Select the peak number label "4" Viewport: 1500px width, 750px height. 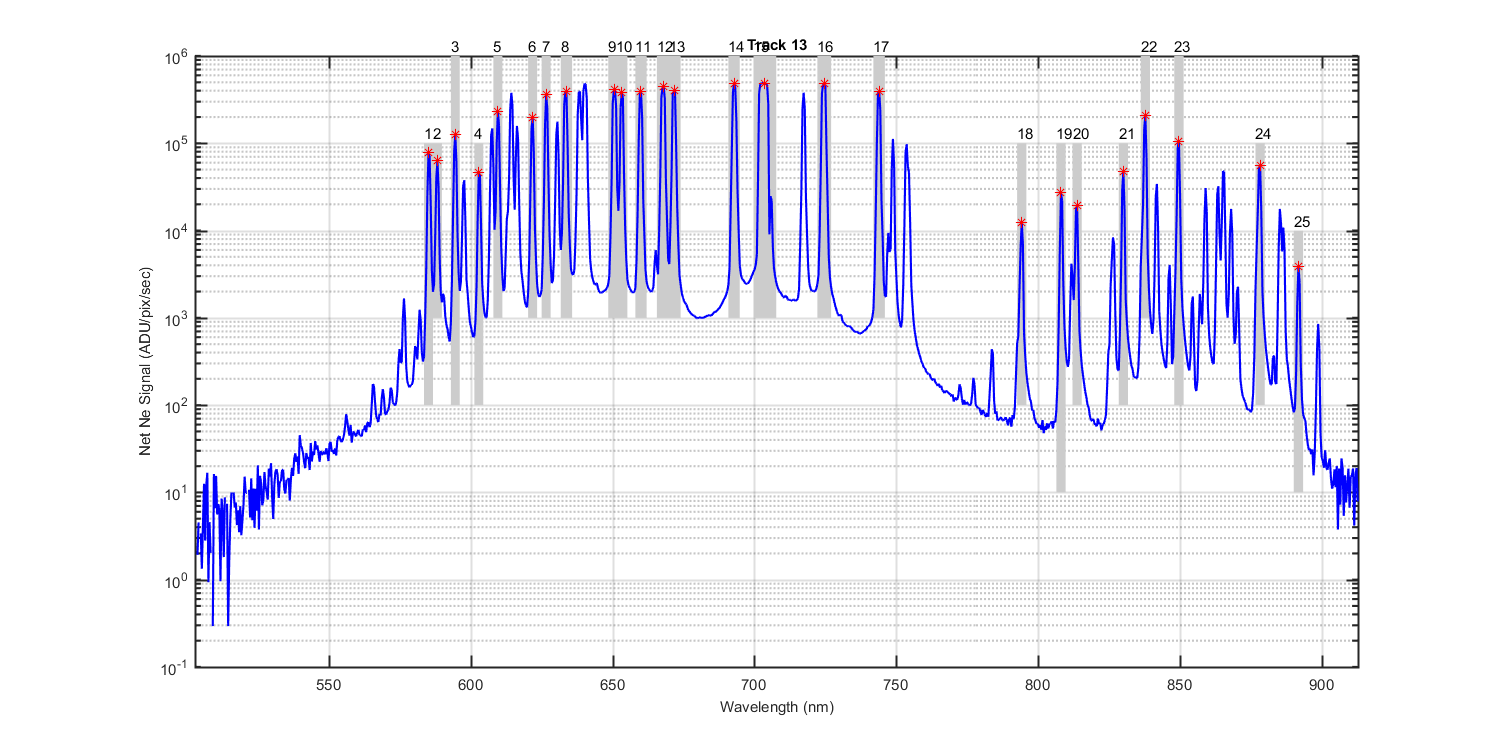[478, 134]
